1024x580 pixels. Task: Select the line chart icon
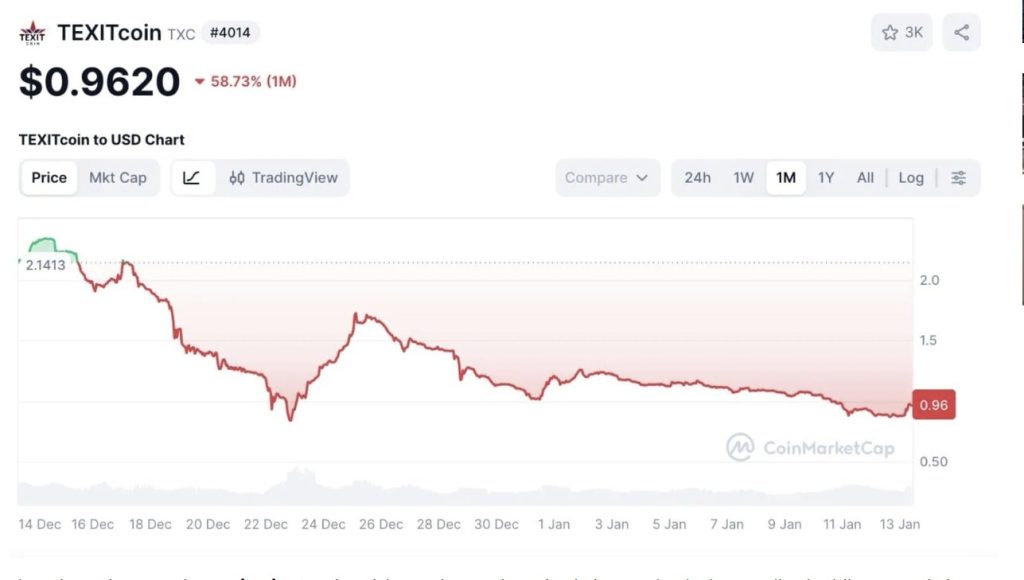pyautogui.click(x=192, y=178)
